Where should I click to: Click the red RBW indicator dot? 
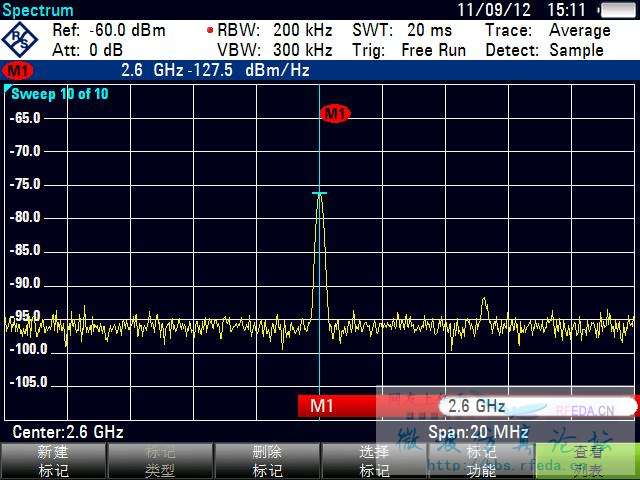tap(210, 30)
